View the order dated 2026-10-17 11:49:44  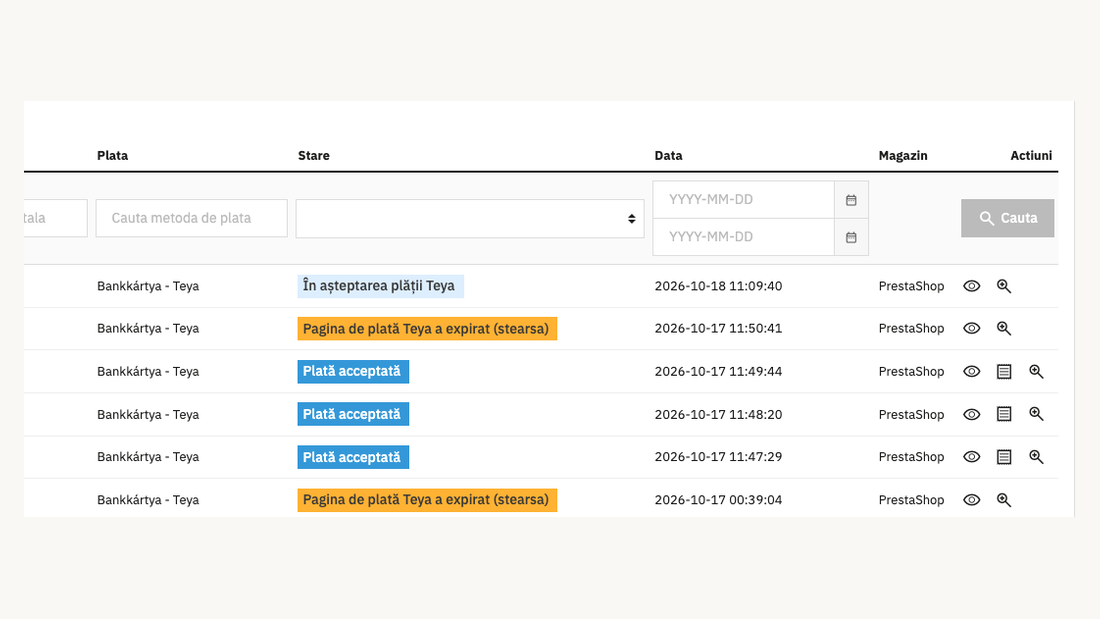coord(972,371)
